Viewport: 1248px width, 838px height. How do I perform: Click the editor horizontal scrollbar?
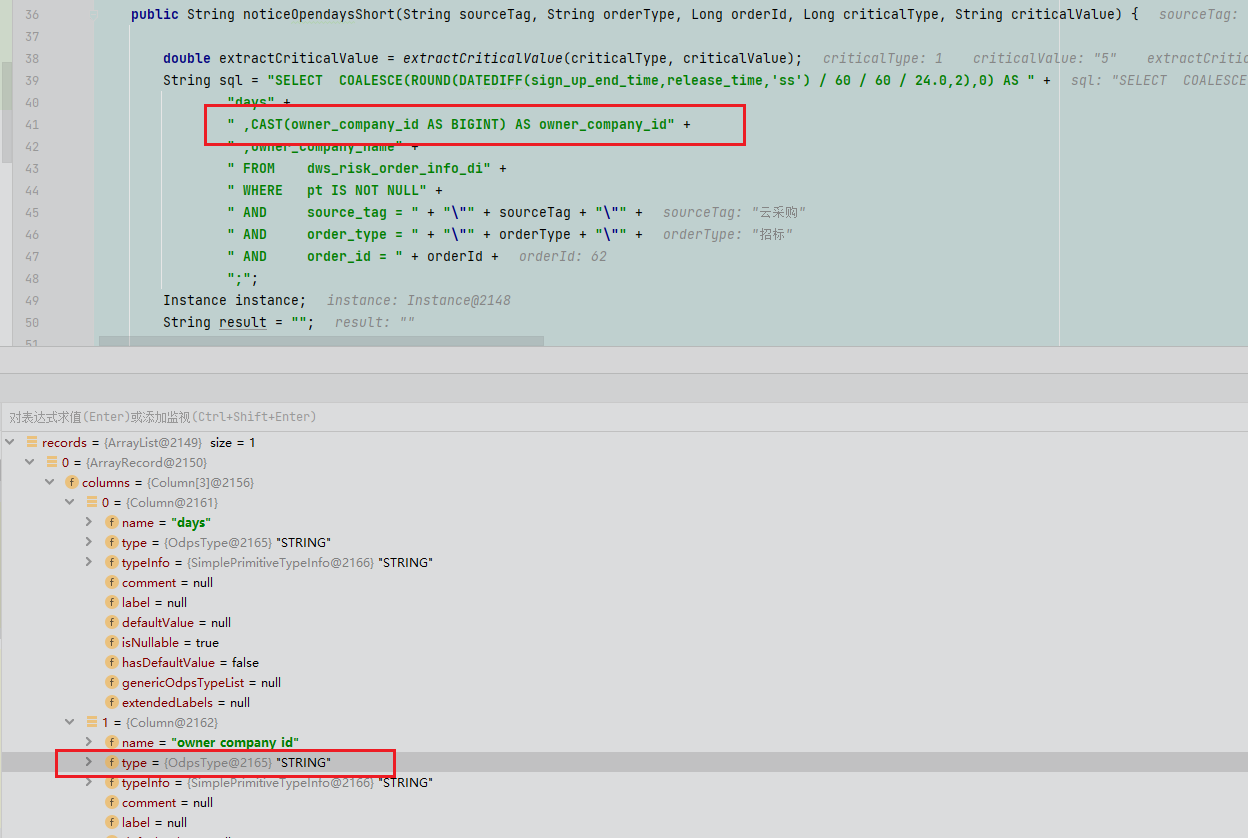pyautogui.click(x=320, y=341)
